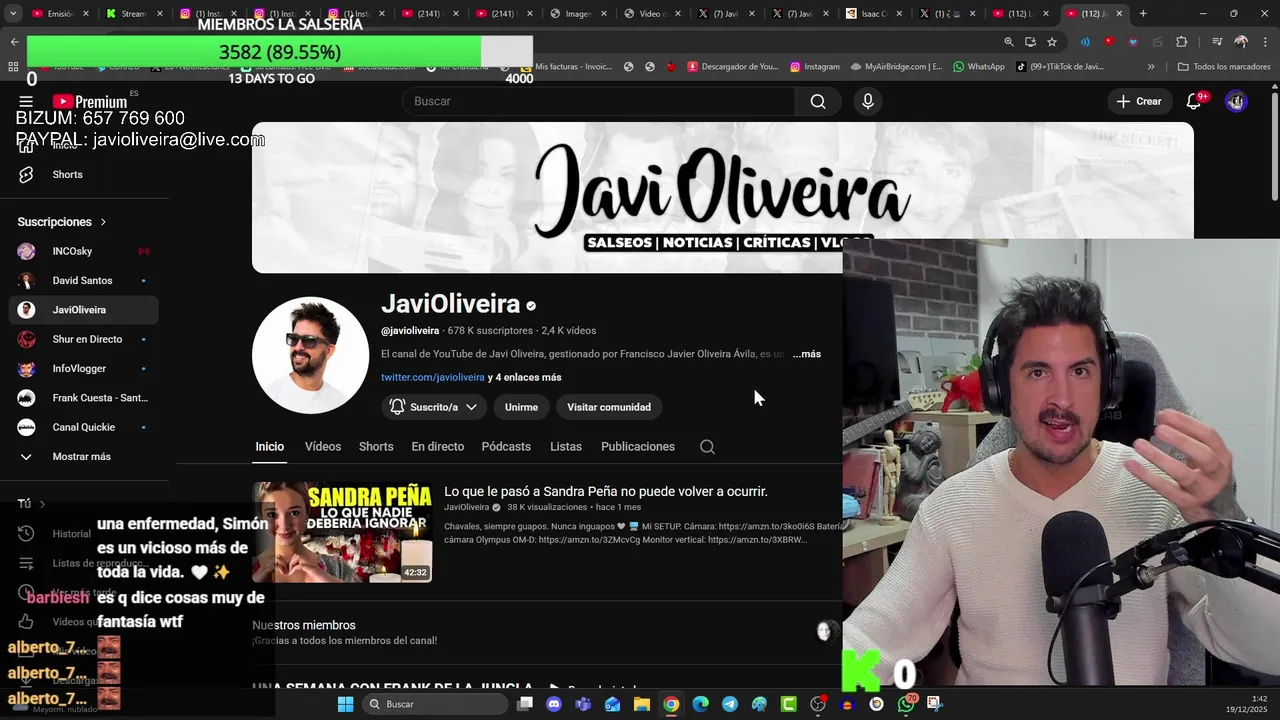Viewport: 1280px width, 720px height.
Task: Switch to the Inicio tab
Action: pos(269,447)
